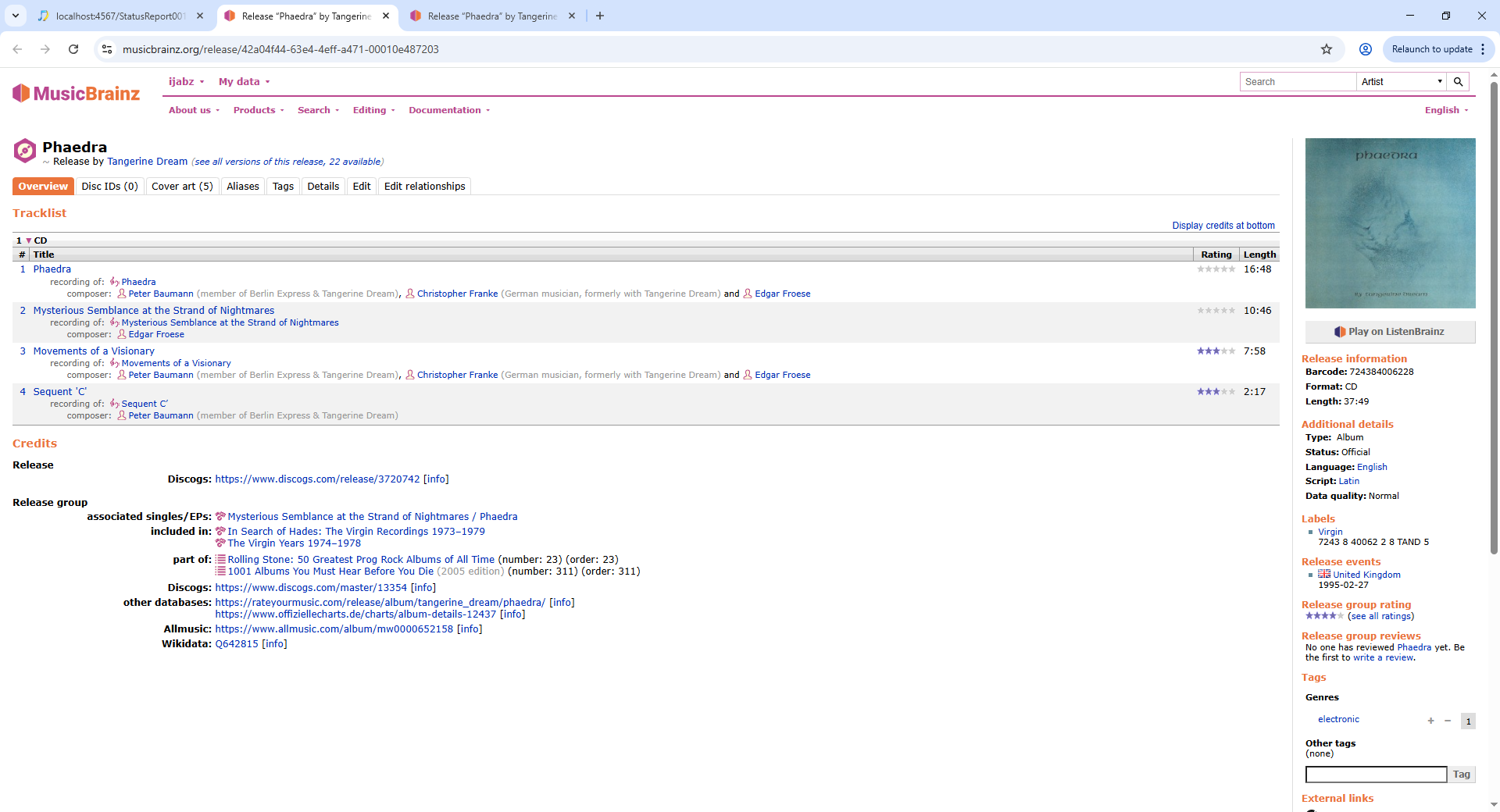Open the Details tab
This screenshot has height=812, width=1500.
pos(323,186)
